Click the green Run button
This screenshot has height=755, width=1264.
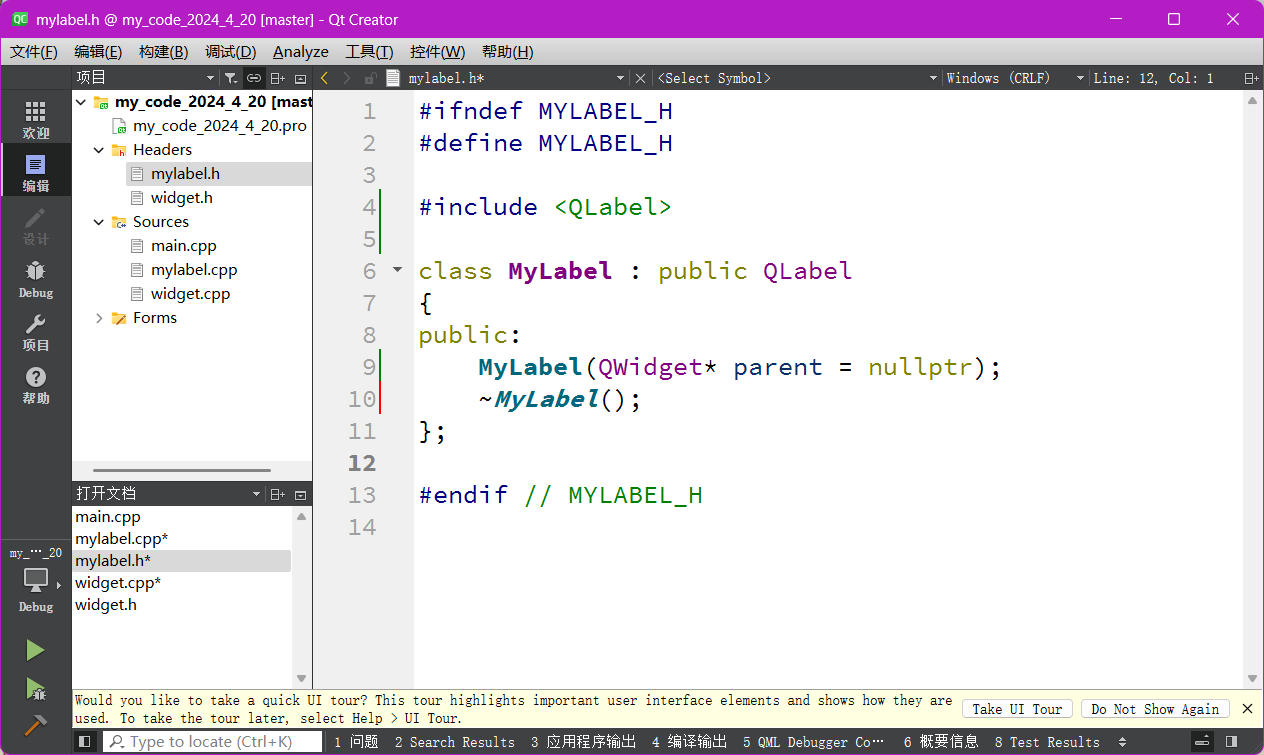click(x=36, y=649)
